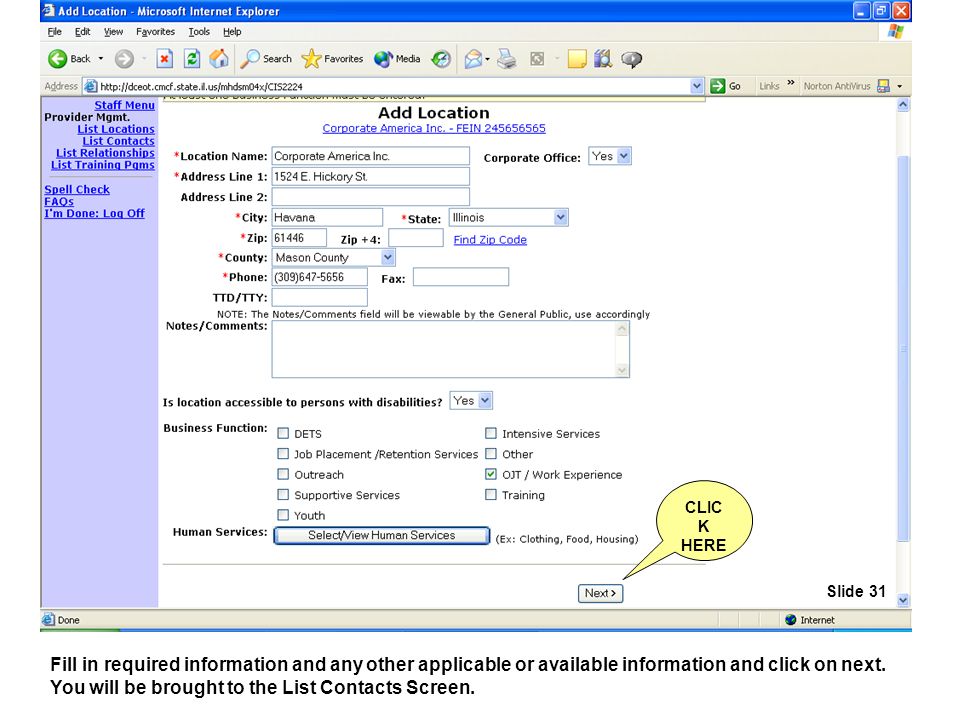This screenshot has height=720, width=960.
Task: Uncheck OJT / Work Experience checkbox
Action: coord(490,474)
